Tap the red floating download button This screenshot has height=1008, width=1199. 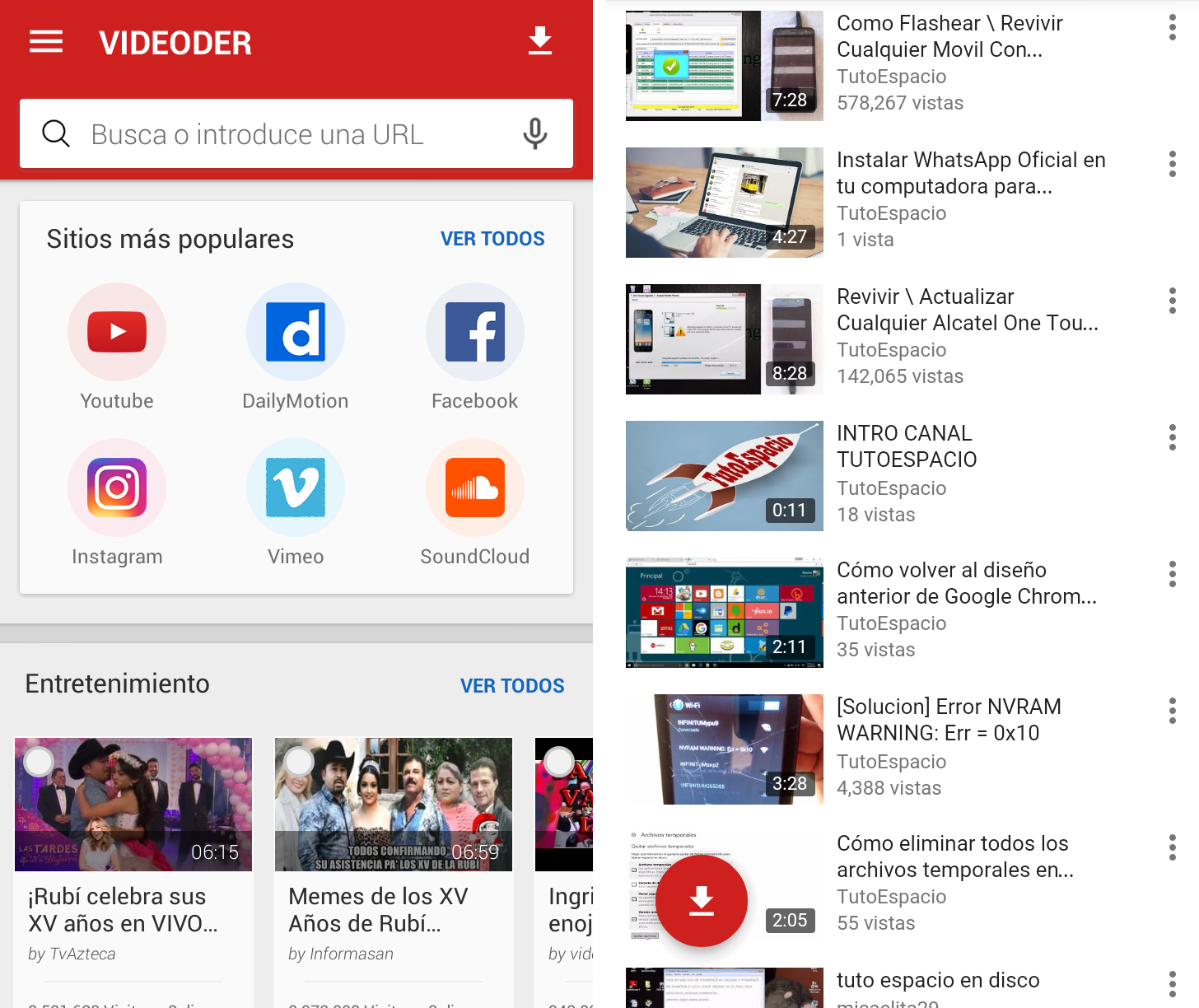coord(702,901)
